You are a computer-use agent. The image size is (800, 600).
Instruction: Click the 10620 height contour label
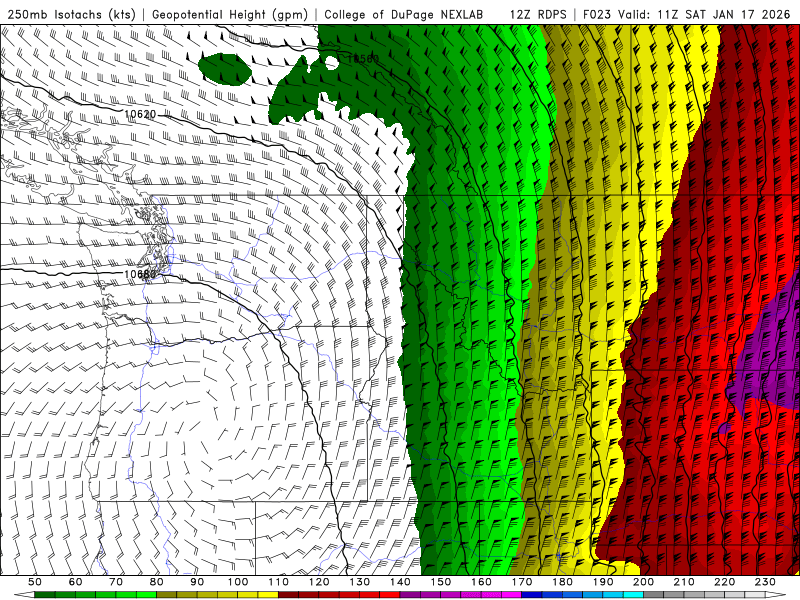click(140, 114)
